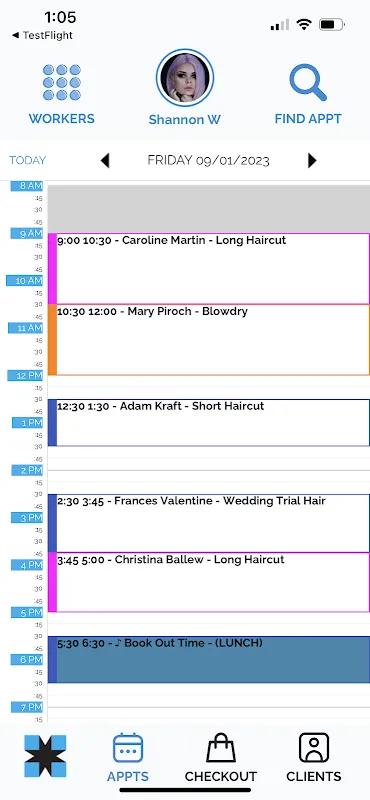Tap the FRIDAY 09/01/2023 date label
The height and width of the screenshot is (800, 370).
208,160
